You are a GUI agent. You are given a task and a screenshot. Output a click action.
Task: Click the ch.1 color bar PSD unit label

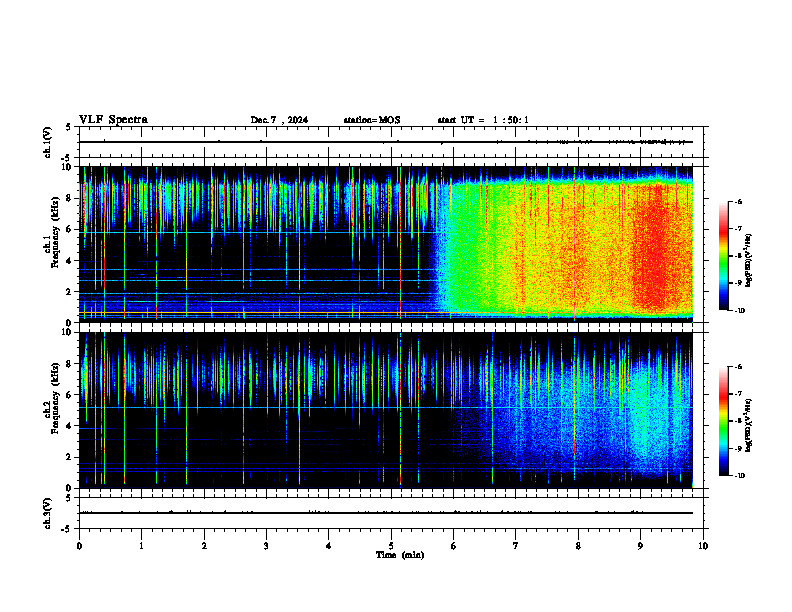(x=749, y=261)
